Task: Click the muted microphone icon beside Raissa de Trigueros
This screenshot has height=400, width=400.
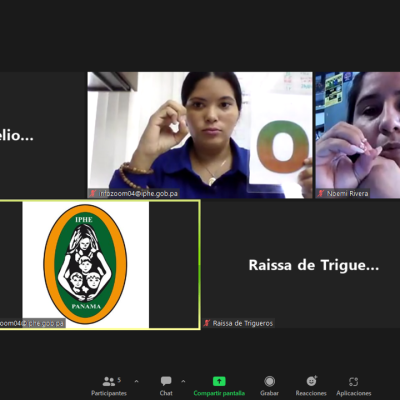Action: click(x=207, y=323)
